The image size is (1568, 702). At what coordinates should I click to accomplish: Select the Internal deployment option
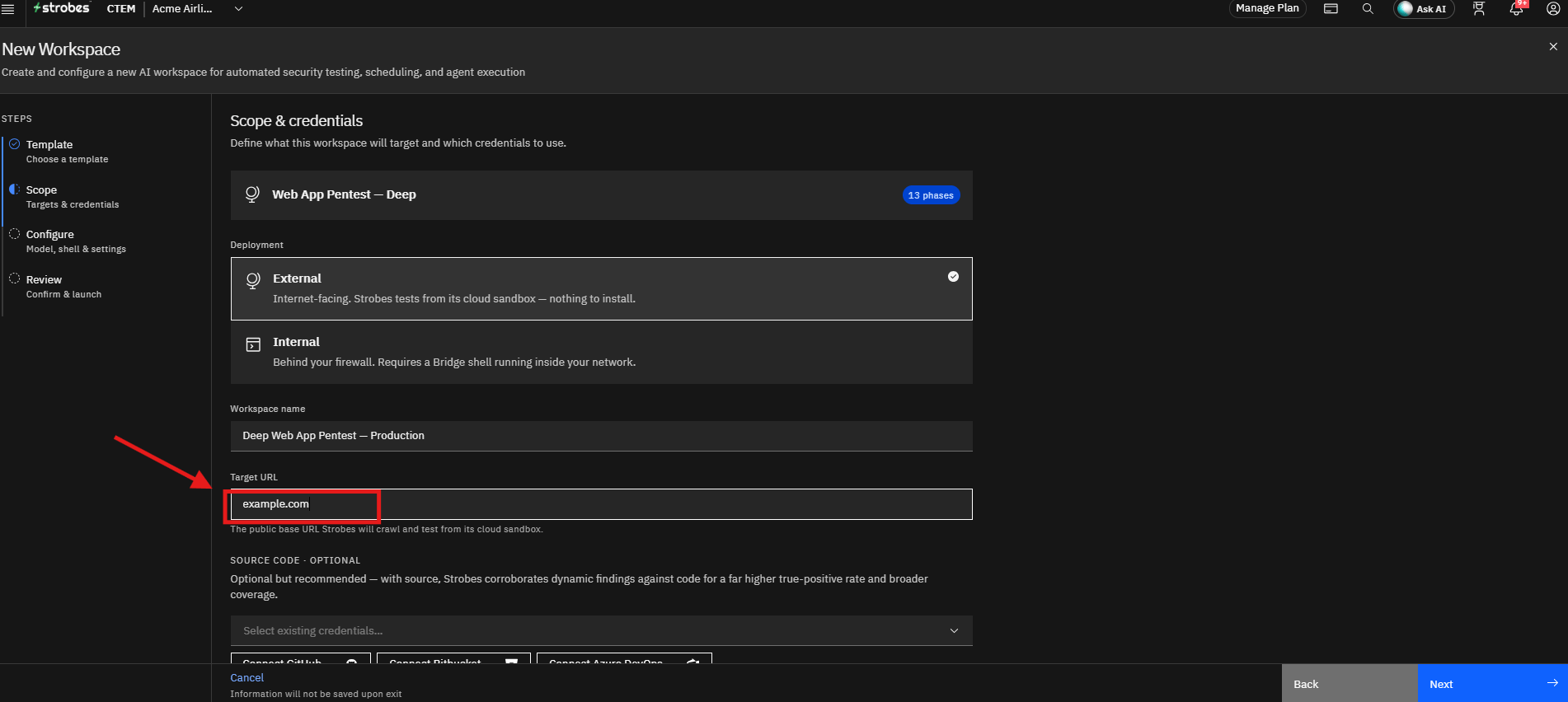pos(601,352)
